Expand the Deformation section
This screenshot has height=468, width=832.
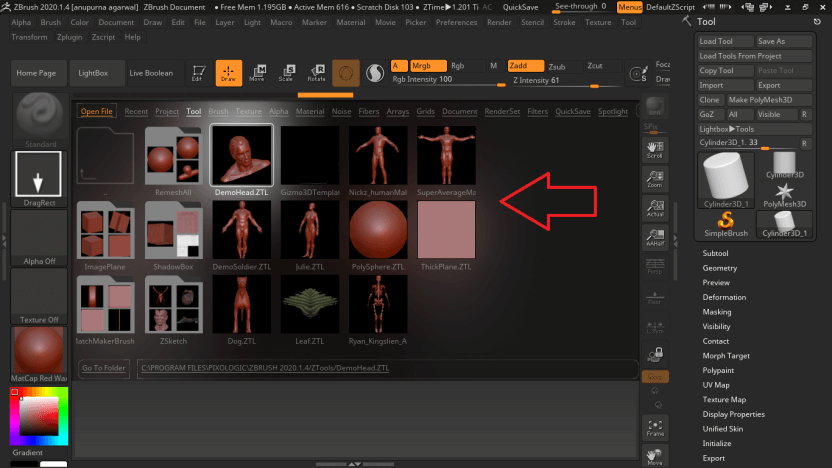(x=724, y=297)
